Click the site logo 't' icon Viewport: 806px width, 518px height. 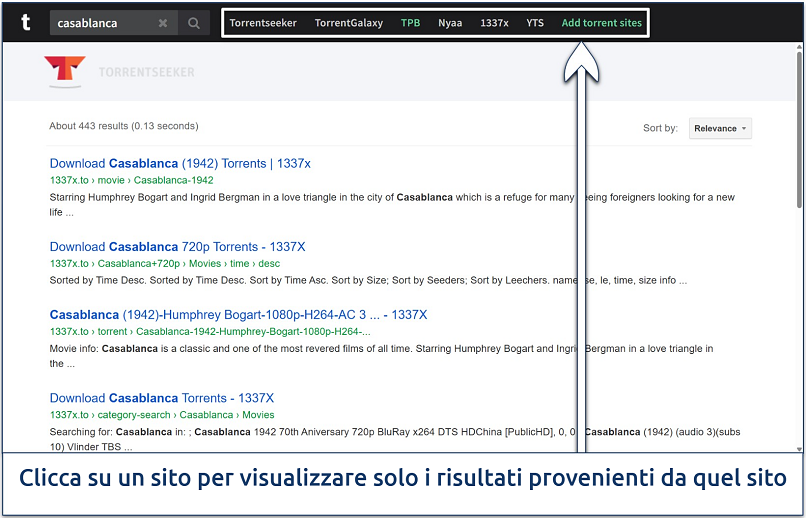[x=25, y=22]
